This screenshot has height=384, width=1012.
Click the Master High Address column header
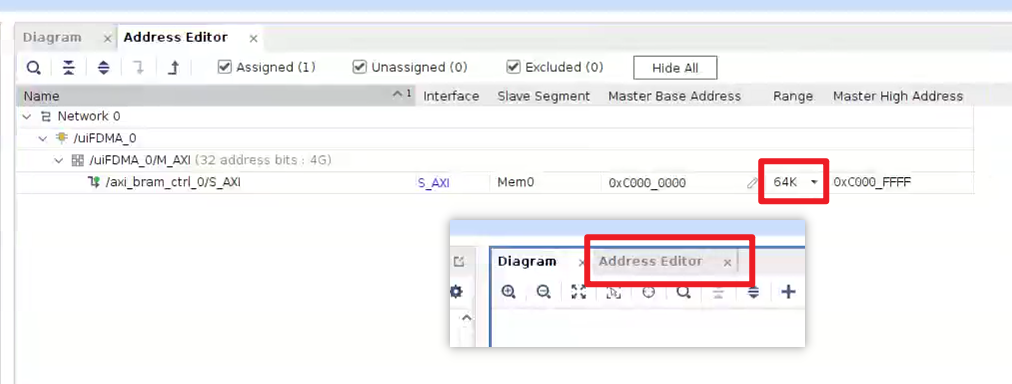[x=898, y=96]
